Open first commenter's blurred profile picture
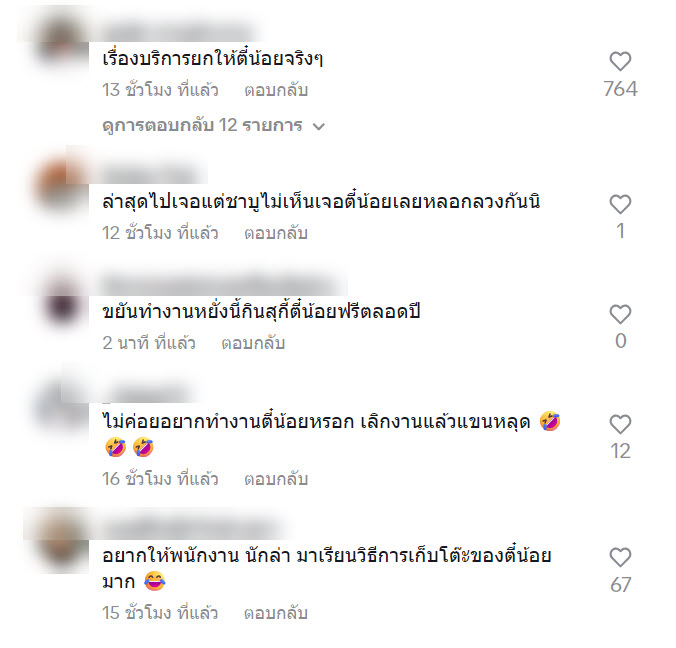The image size is (676, 648). (x=61, y=40)
